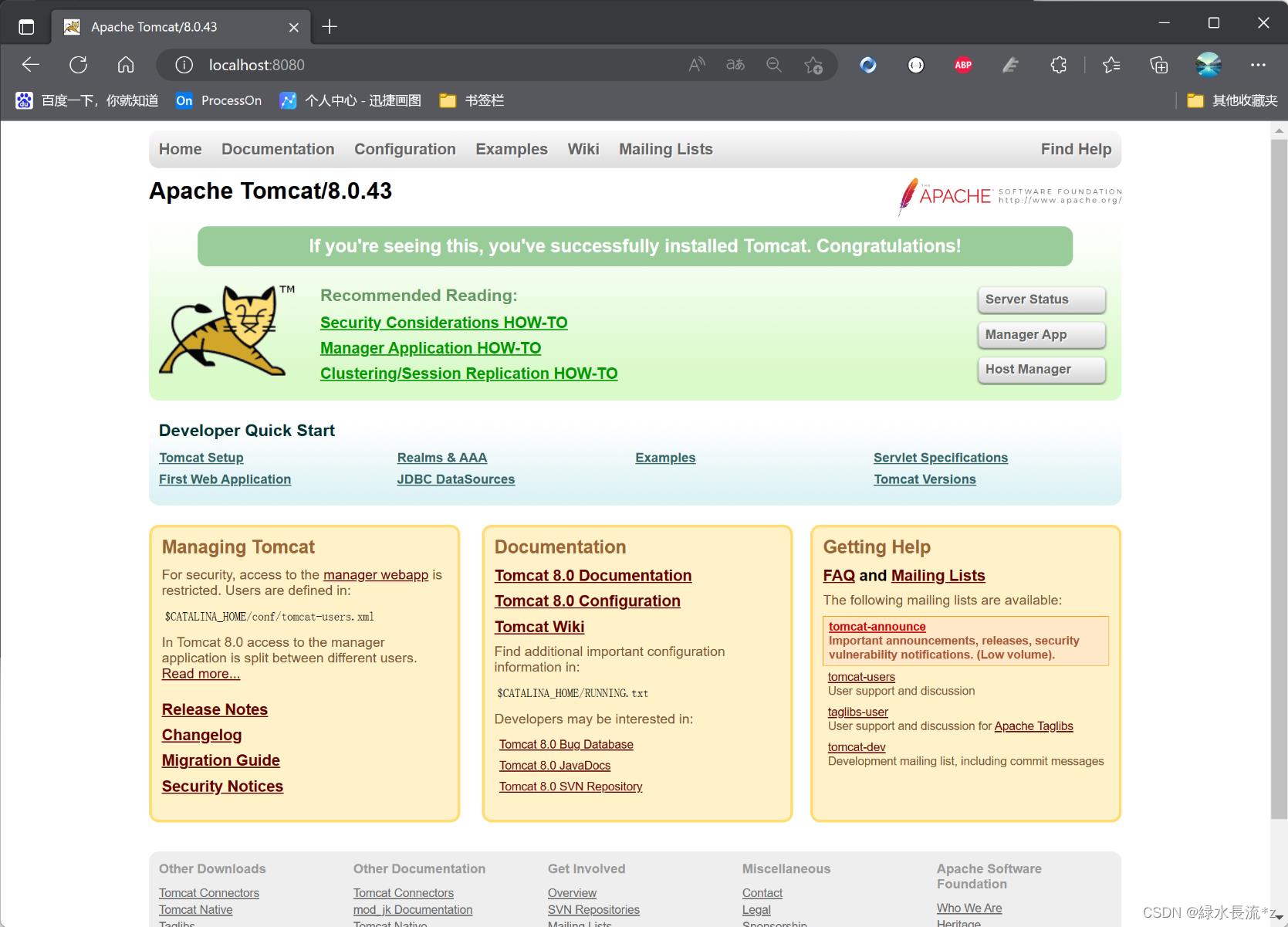Image resolution: width=1288 pixels, height=927 pixels.
Task: Open the 个人中心 - 迅捷画图 bookmark
Action: 350,100
